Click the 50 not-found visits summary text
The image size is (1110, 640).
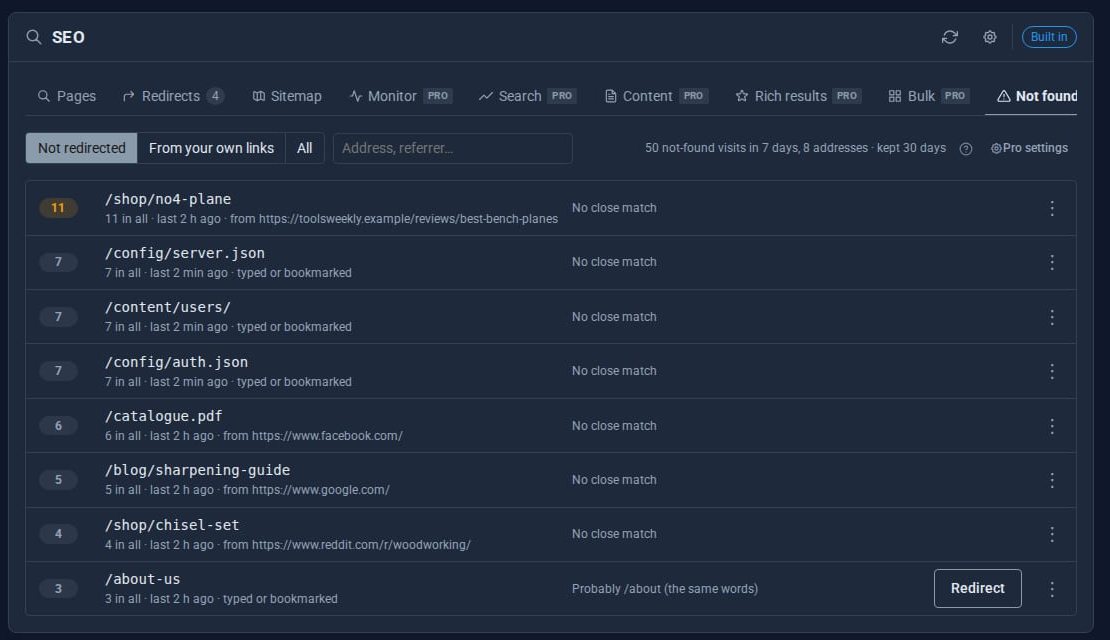[x=795, y=148]
